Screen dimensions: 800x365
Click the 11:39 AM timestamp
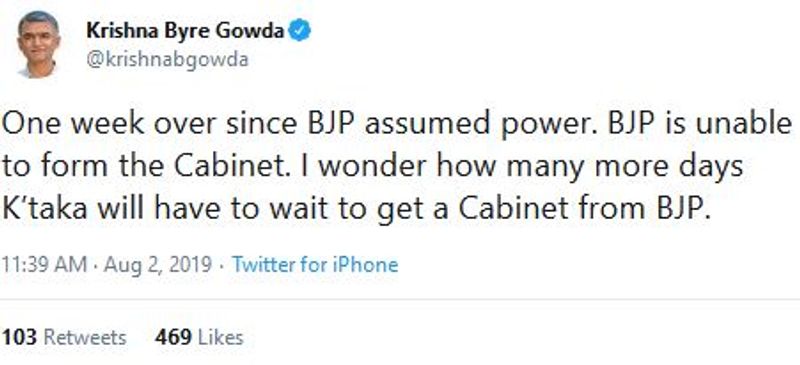point(44,264)
